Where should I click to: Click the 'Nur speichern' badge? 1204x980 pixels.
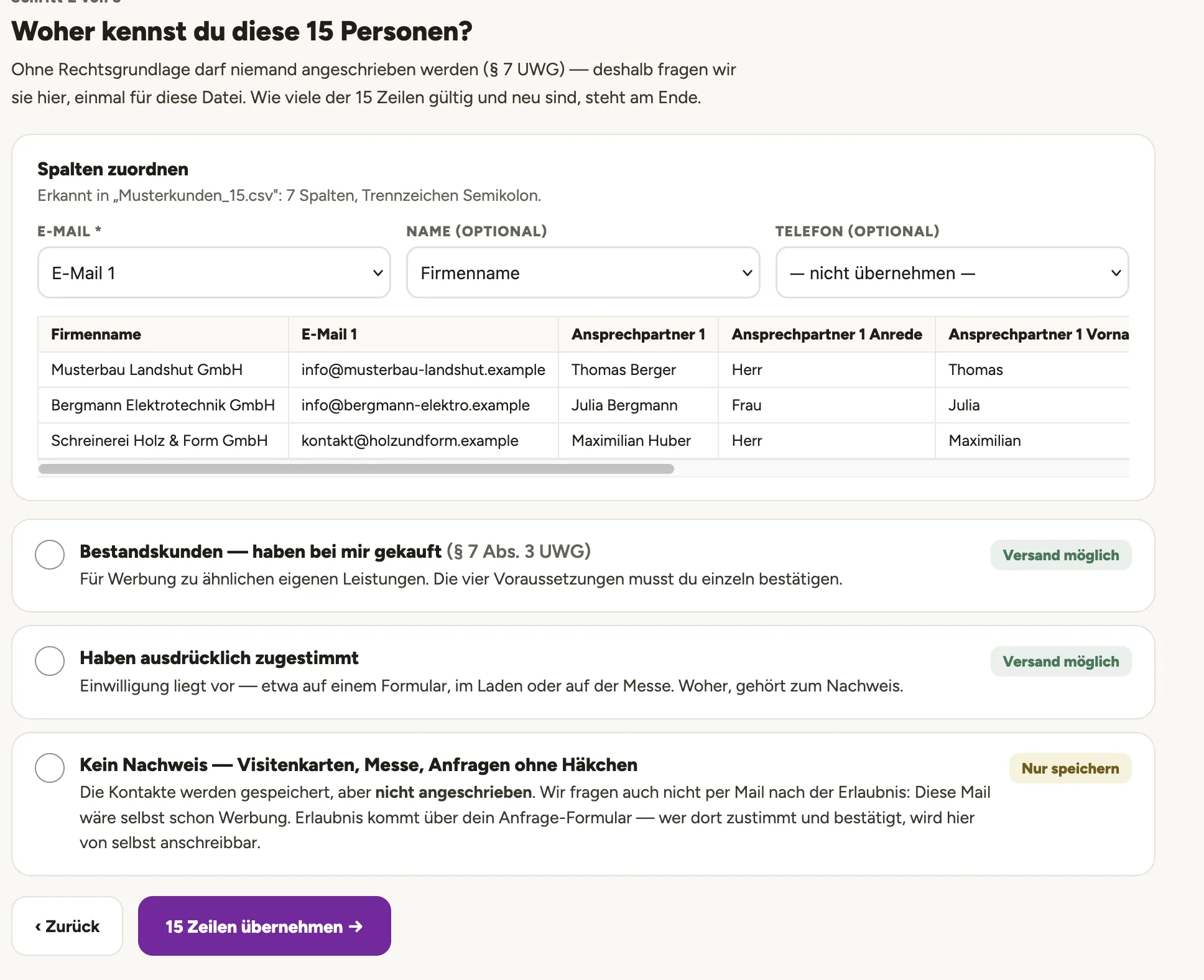[x=1070, y=769]
